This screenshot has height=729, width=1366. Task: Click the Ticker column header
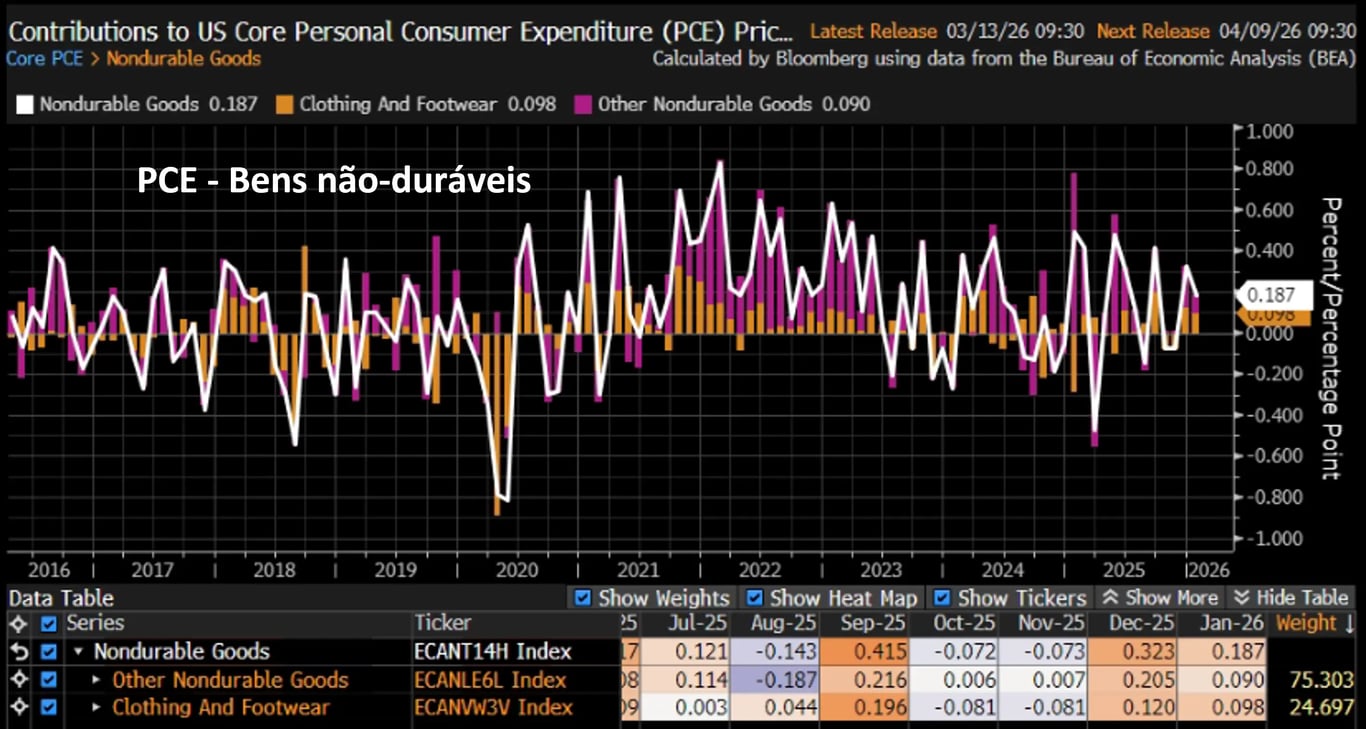click(442, 624)
